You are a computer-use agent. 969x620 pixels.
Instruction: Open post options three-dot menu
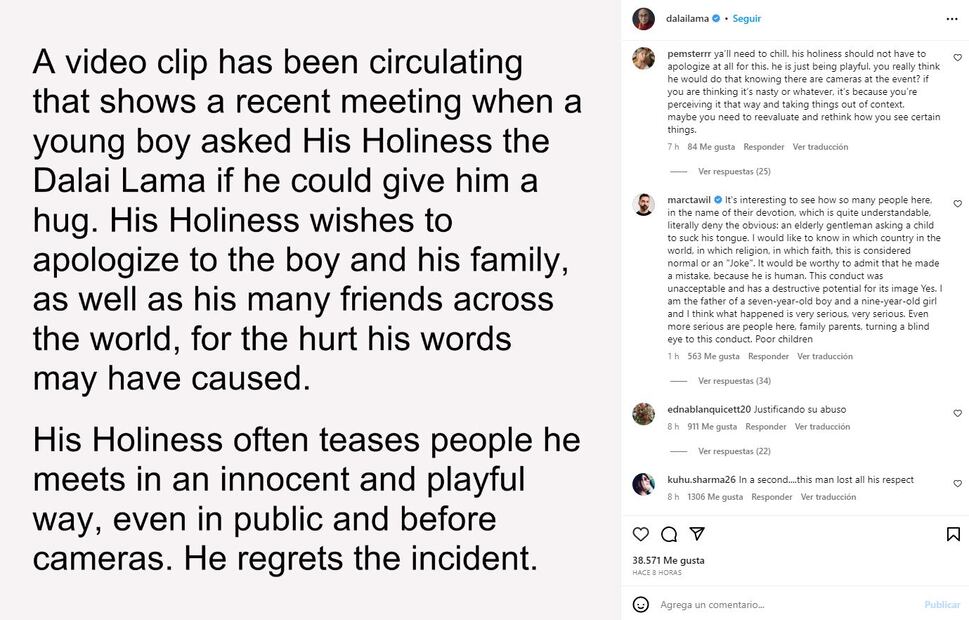[x=952, y=18]
